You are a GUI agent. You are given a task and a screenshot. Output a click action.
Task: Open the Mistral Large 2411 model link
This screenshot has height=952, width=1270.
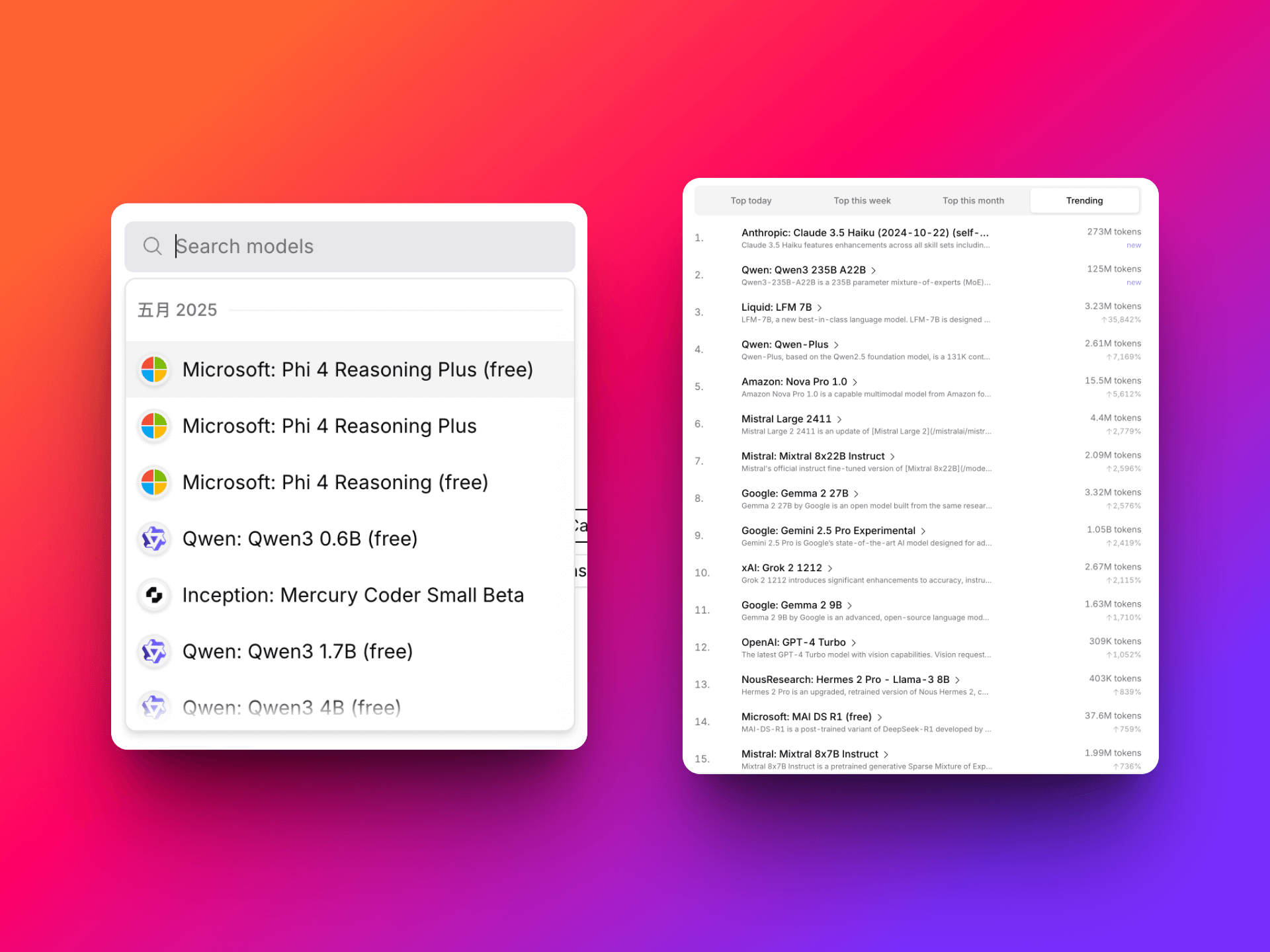coord(786,419)
